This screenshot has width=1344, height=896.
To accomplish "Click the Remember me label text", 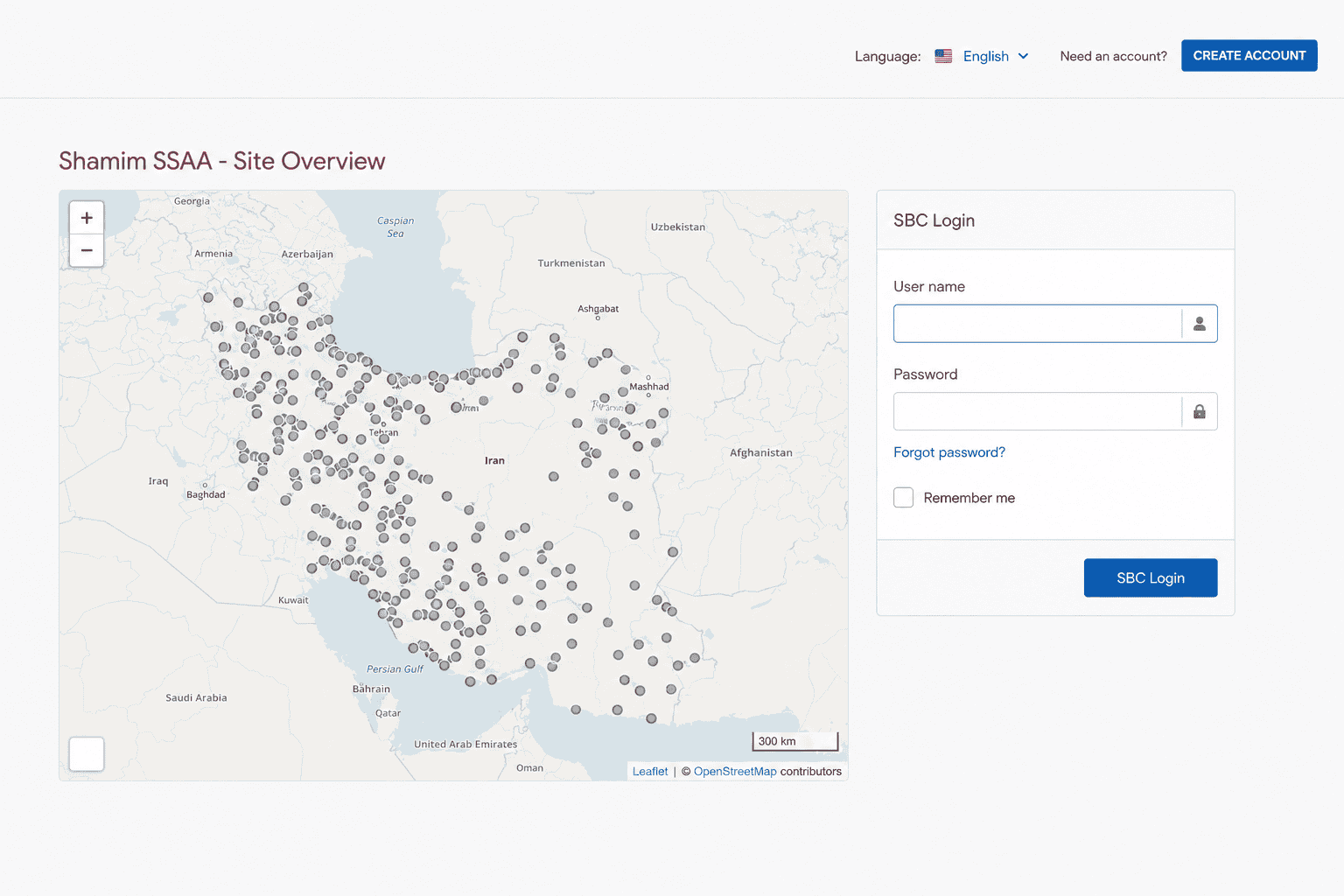I will point(969,498).
